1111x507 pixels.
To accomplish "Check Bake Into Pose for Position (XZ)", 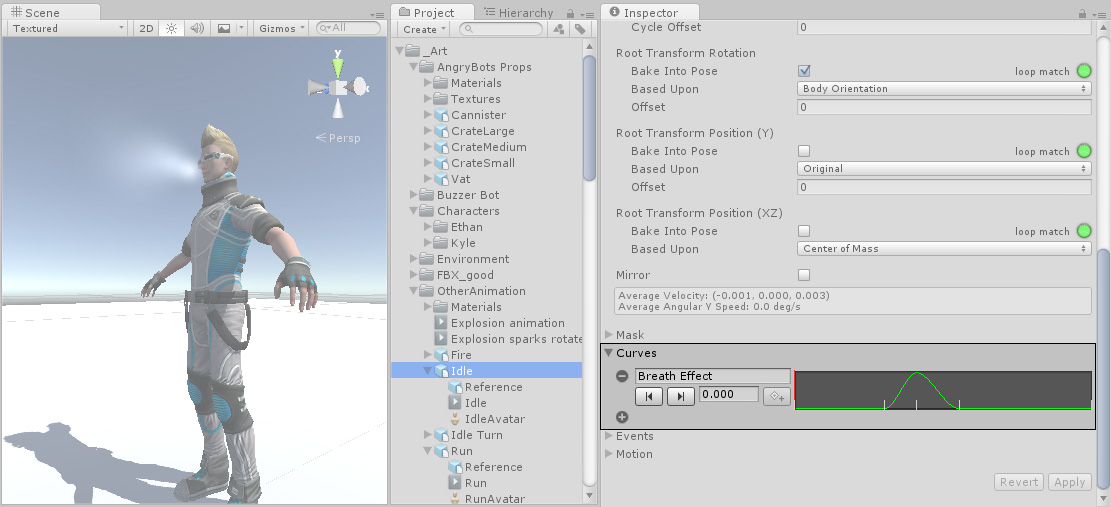I will (x=804, y=231).
